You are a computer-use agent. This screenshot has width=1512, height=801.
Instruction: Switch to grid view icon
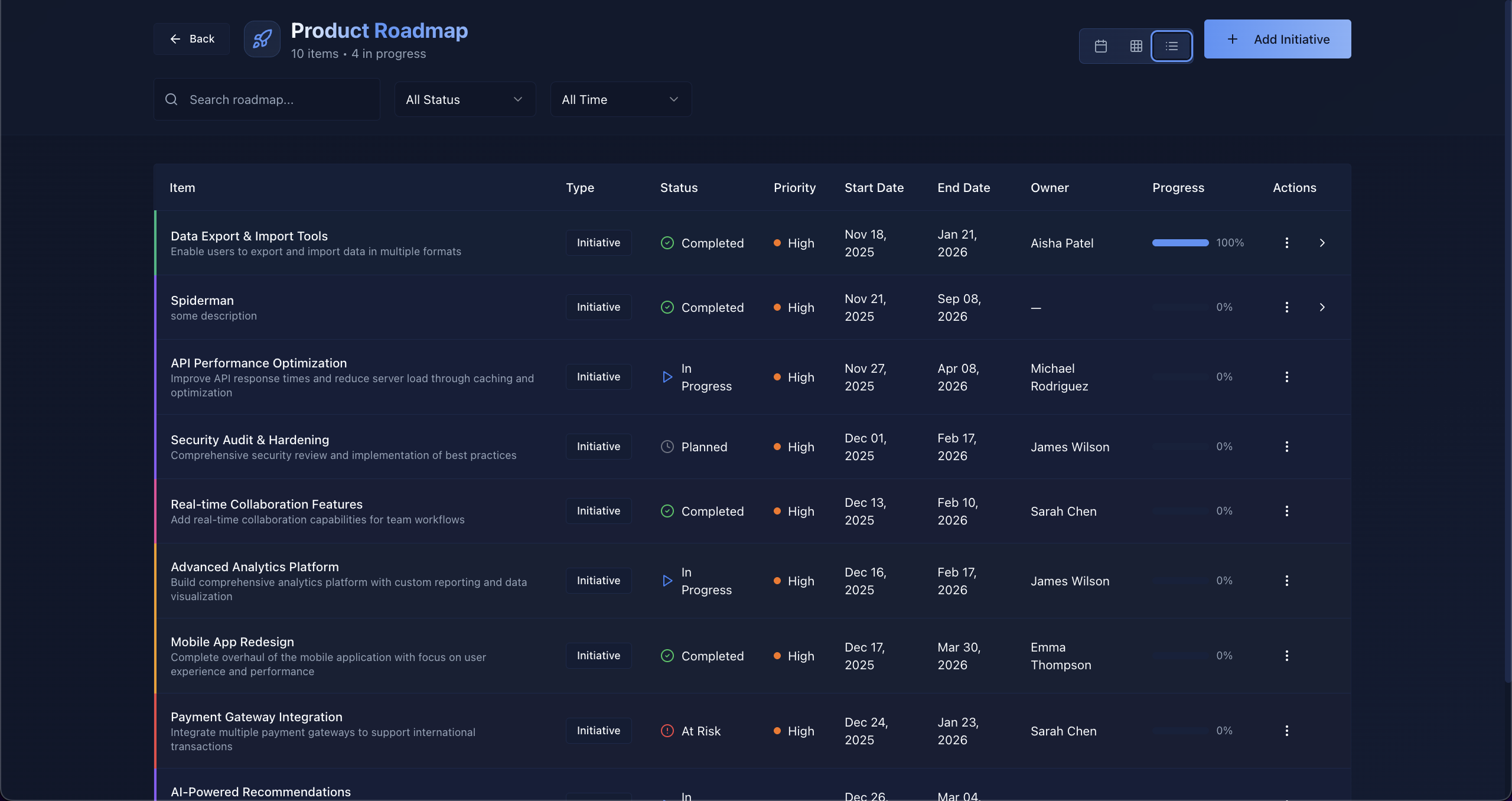click(x=1136, y=46)
